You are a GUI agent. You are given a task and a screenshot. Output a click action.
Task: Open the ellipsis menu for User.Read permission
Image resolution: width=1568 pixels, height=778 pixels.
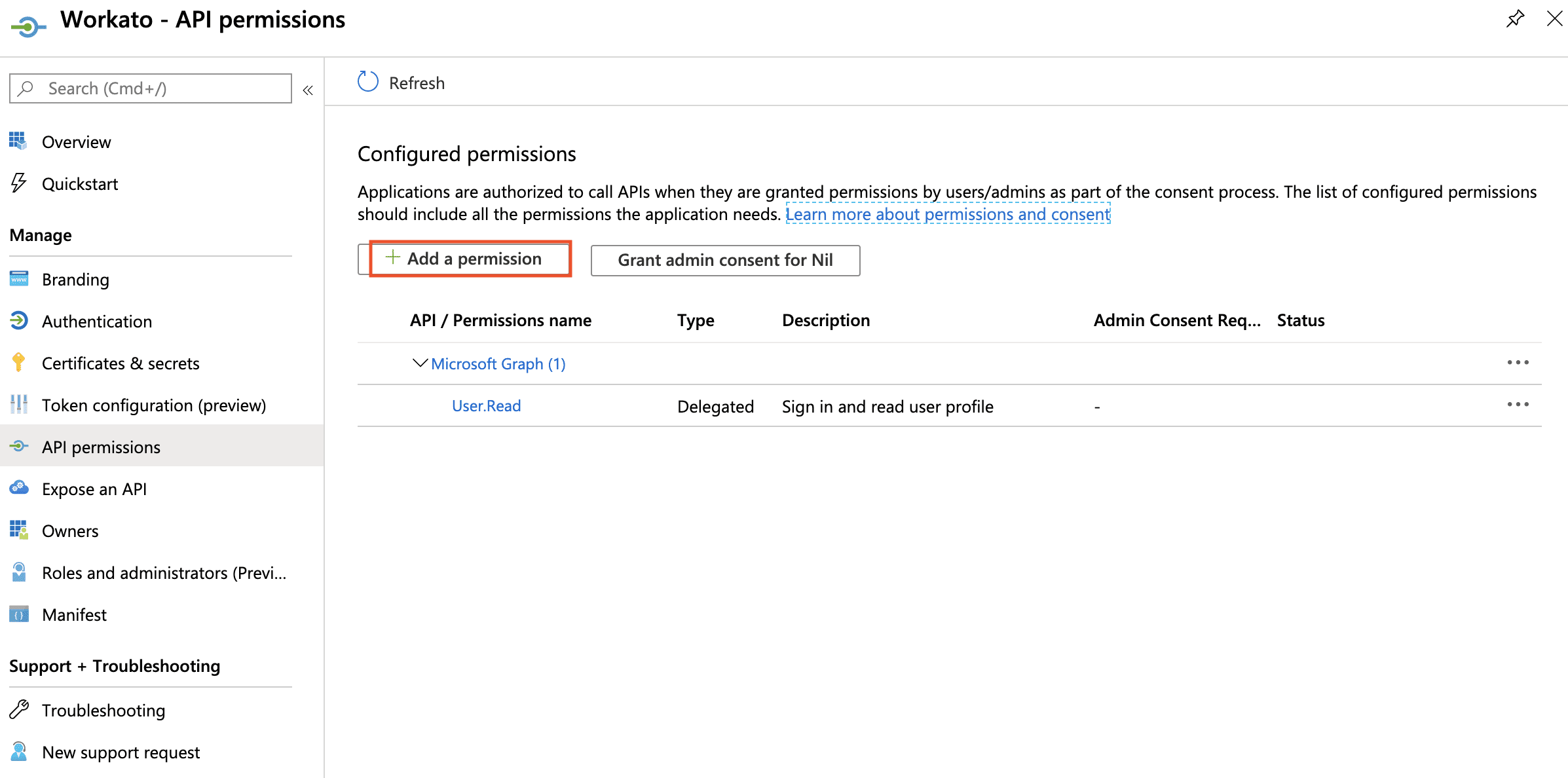[1519, 405]
